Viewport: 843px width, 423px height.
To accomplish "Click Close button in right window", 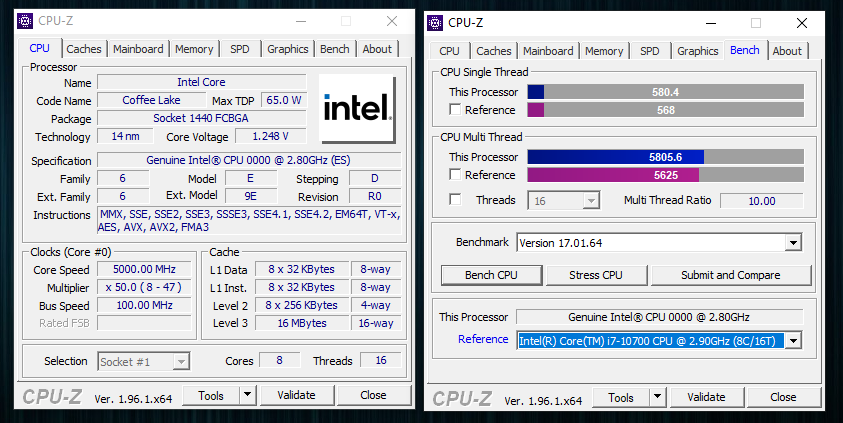I will (783, 398).
